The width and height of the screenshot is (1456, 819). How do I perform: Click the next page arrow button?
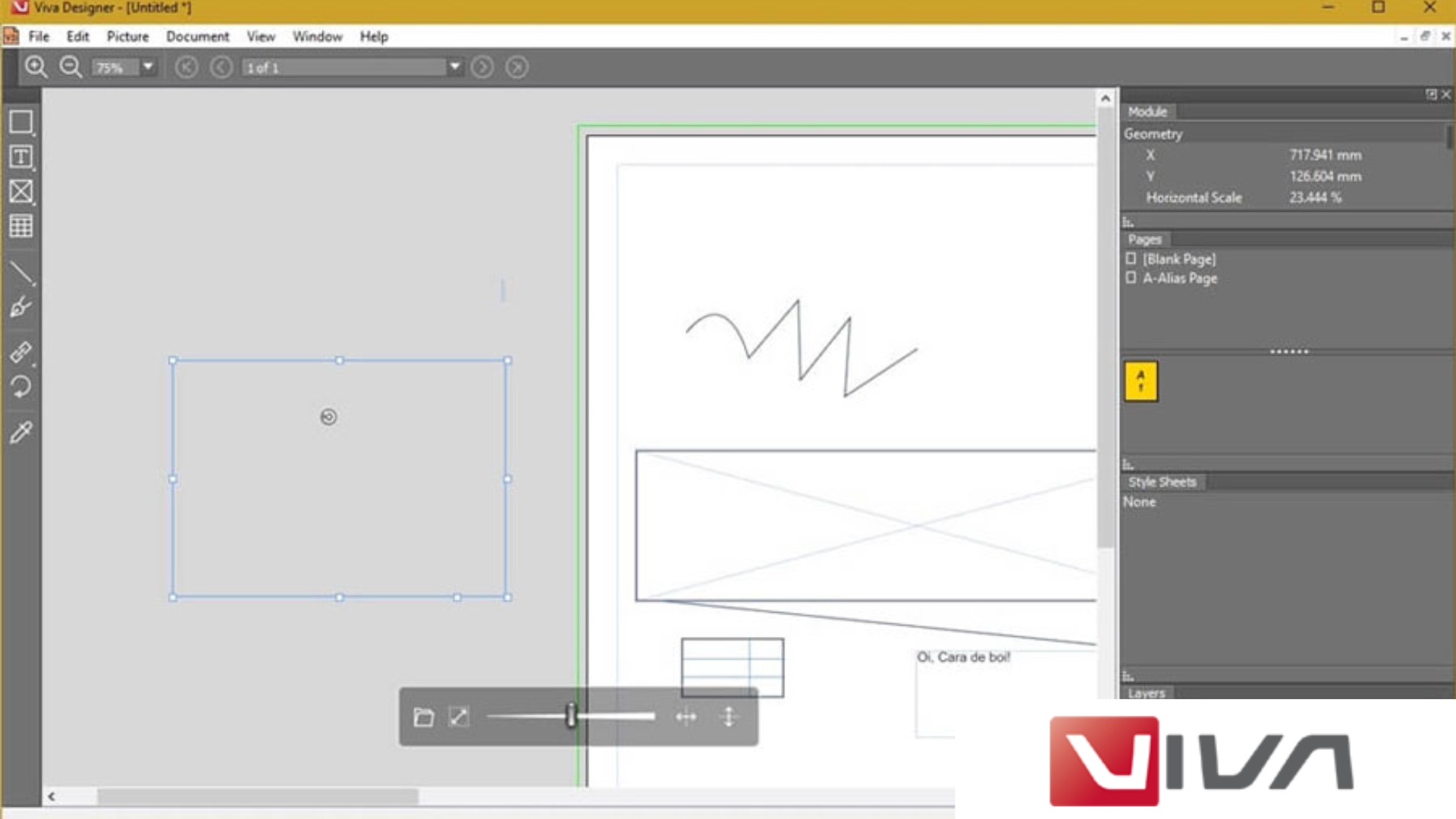click(482, 67)
